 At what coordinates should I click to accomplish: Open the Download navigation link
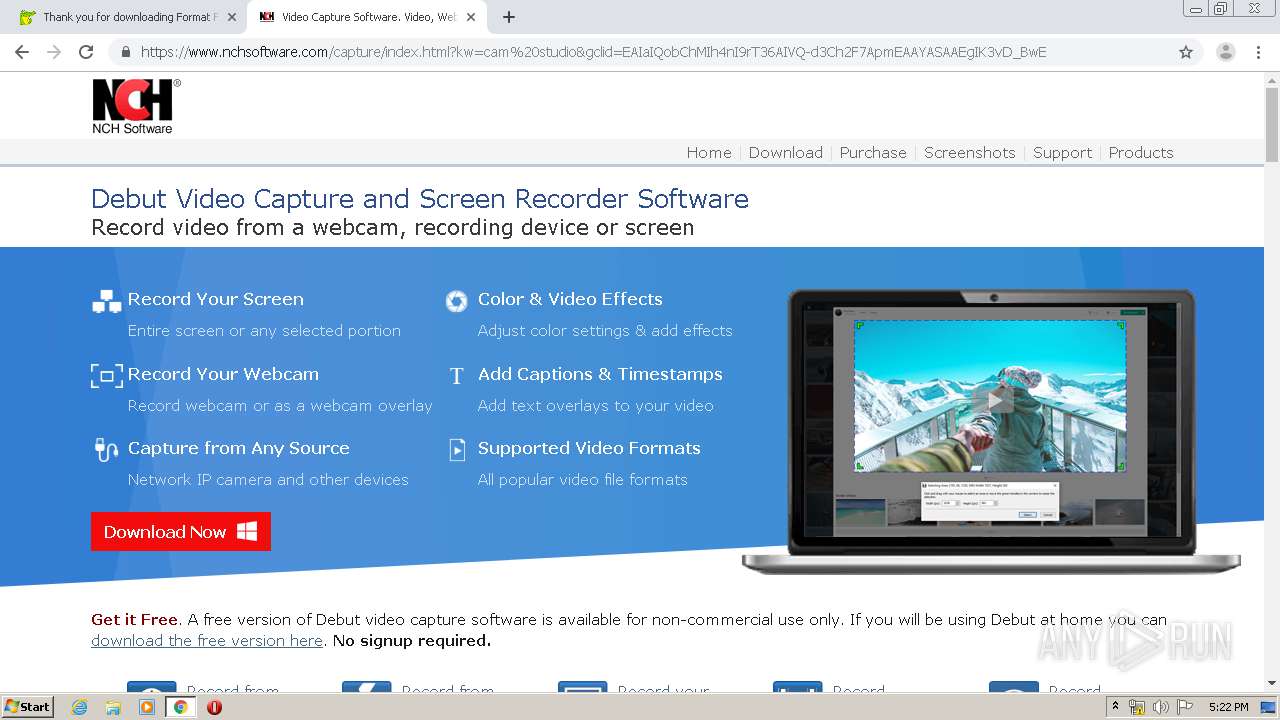coord(786,152)
